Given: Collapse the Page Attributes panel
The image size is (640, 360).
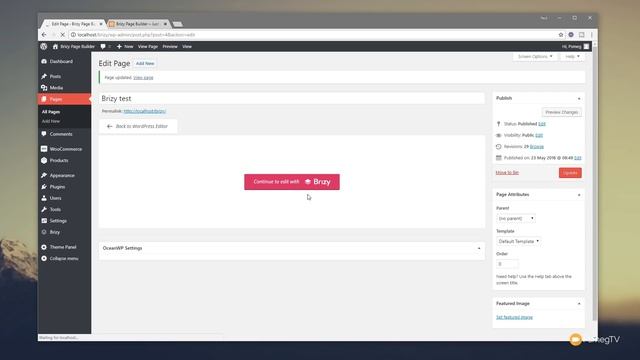Looking at the screenshot, I should (x=579, y=195).
